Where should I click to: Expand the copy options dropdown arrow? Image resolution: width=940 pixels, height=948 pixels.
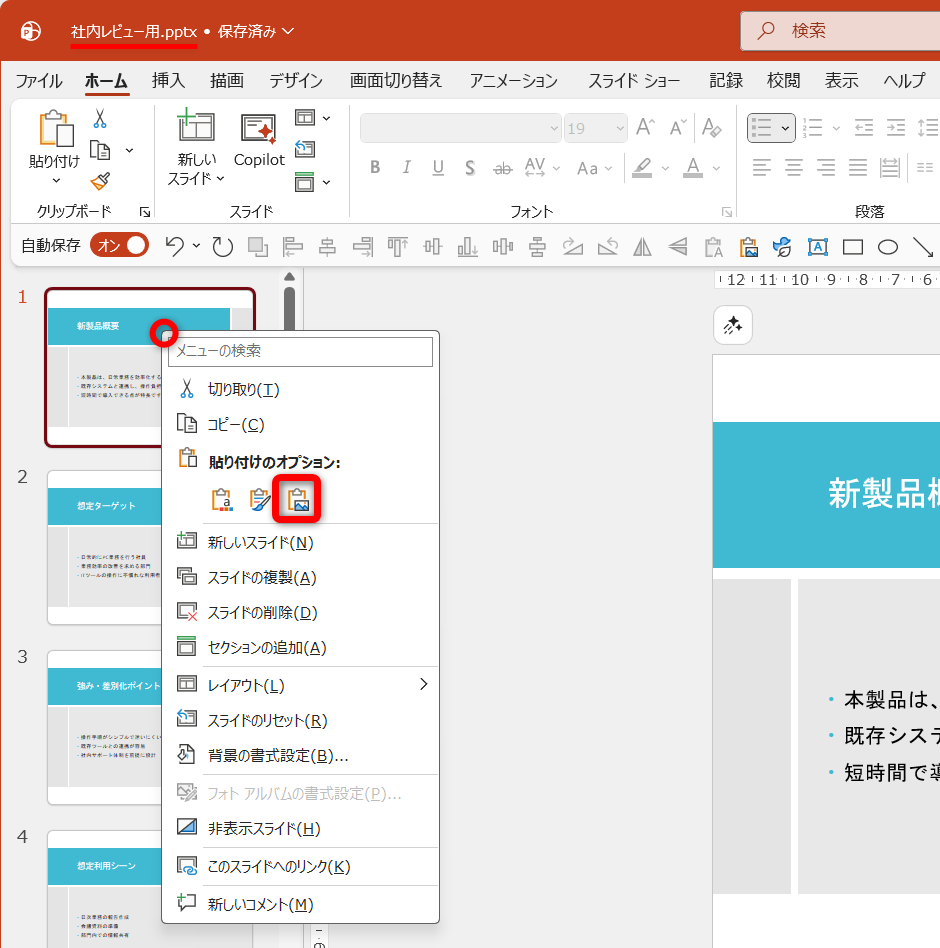click(x=129, y=150)
